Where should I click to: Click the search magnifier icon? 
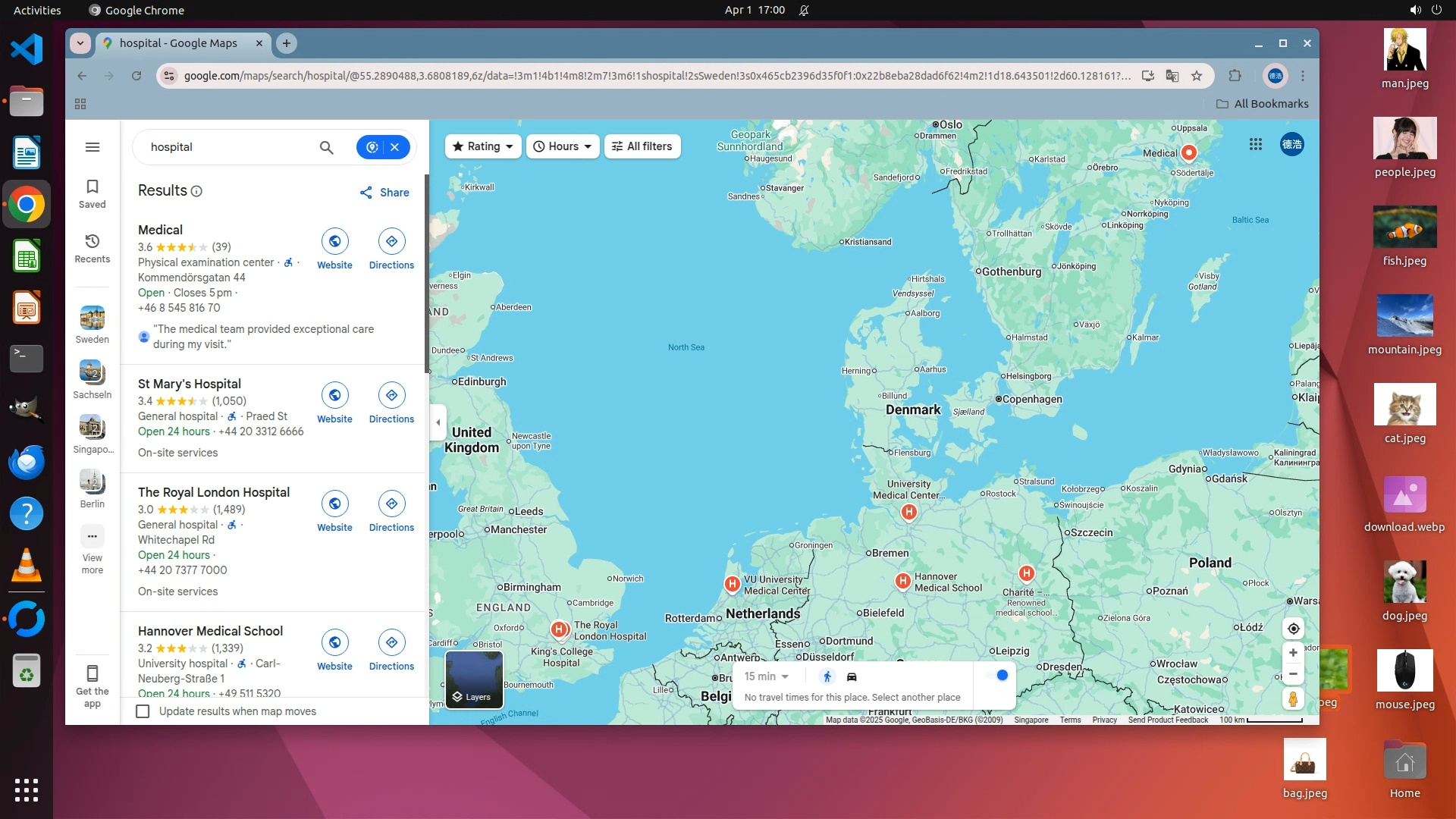326,147
